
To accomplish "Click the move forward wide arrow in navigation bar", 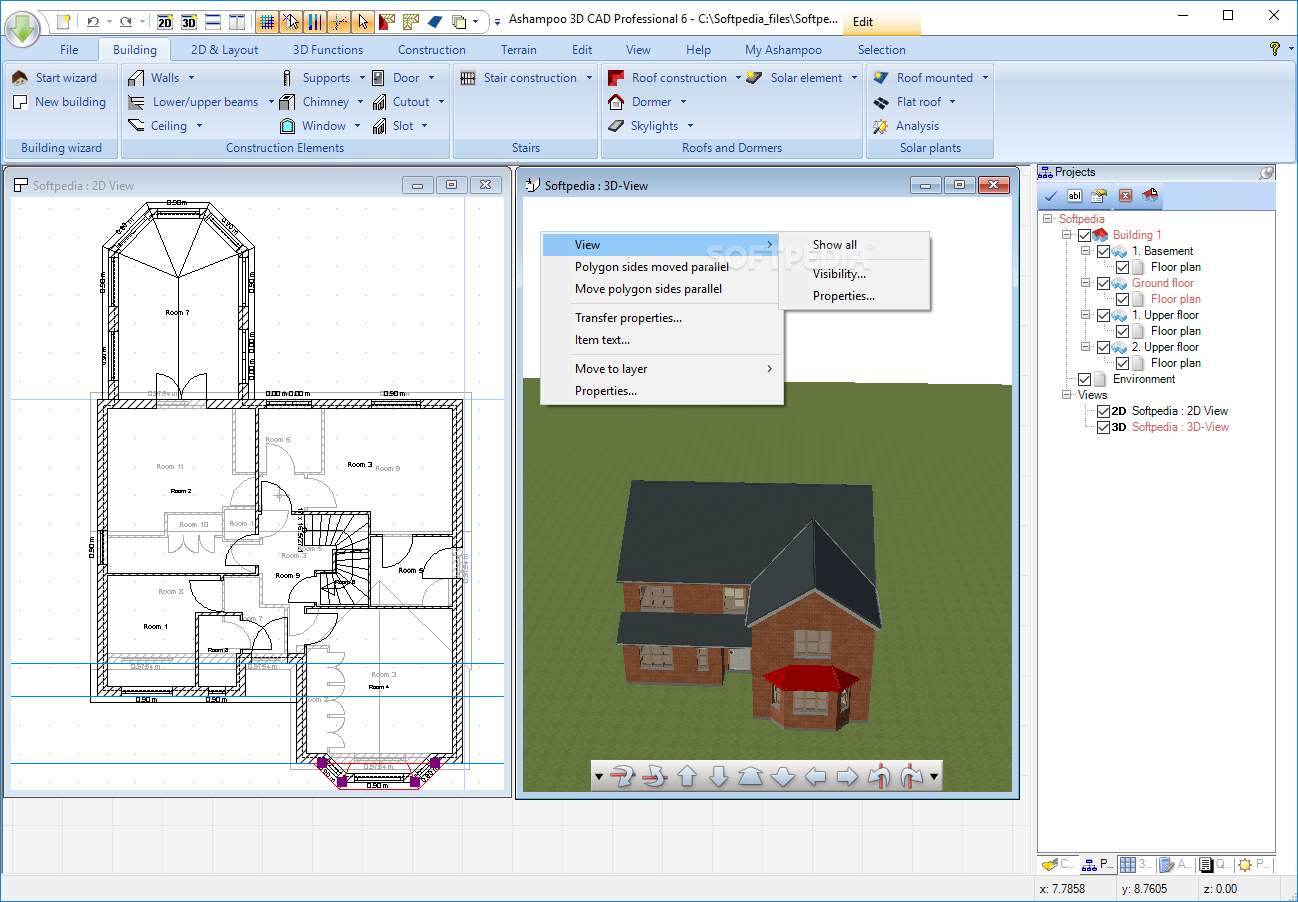I will coord(751,776).
